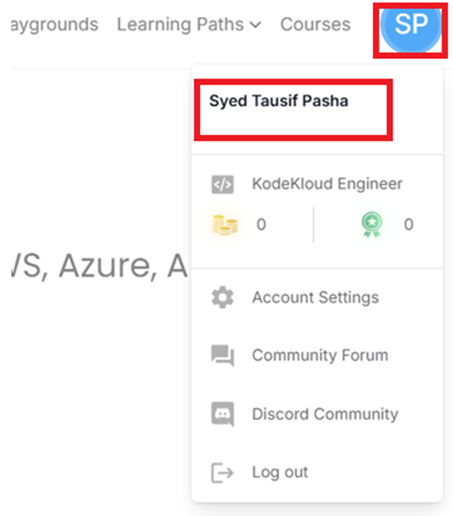Choose Log out from profile menu

click(280, 472)
